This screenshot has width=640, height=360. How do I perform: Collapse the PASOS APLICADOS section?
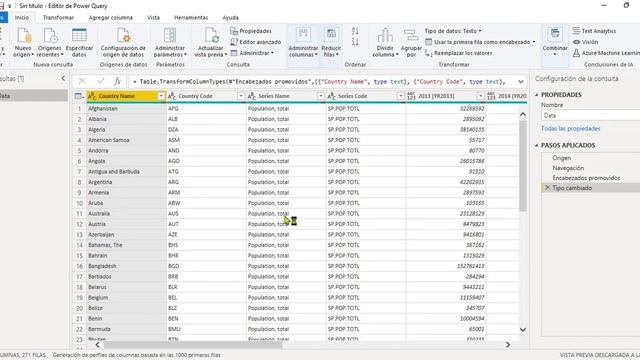click(537, 145)
